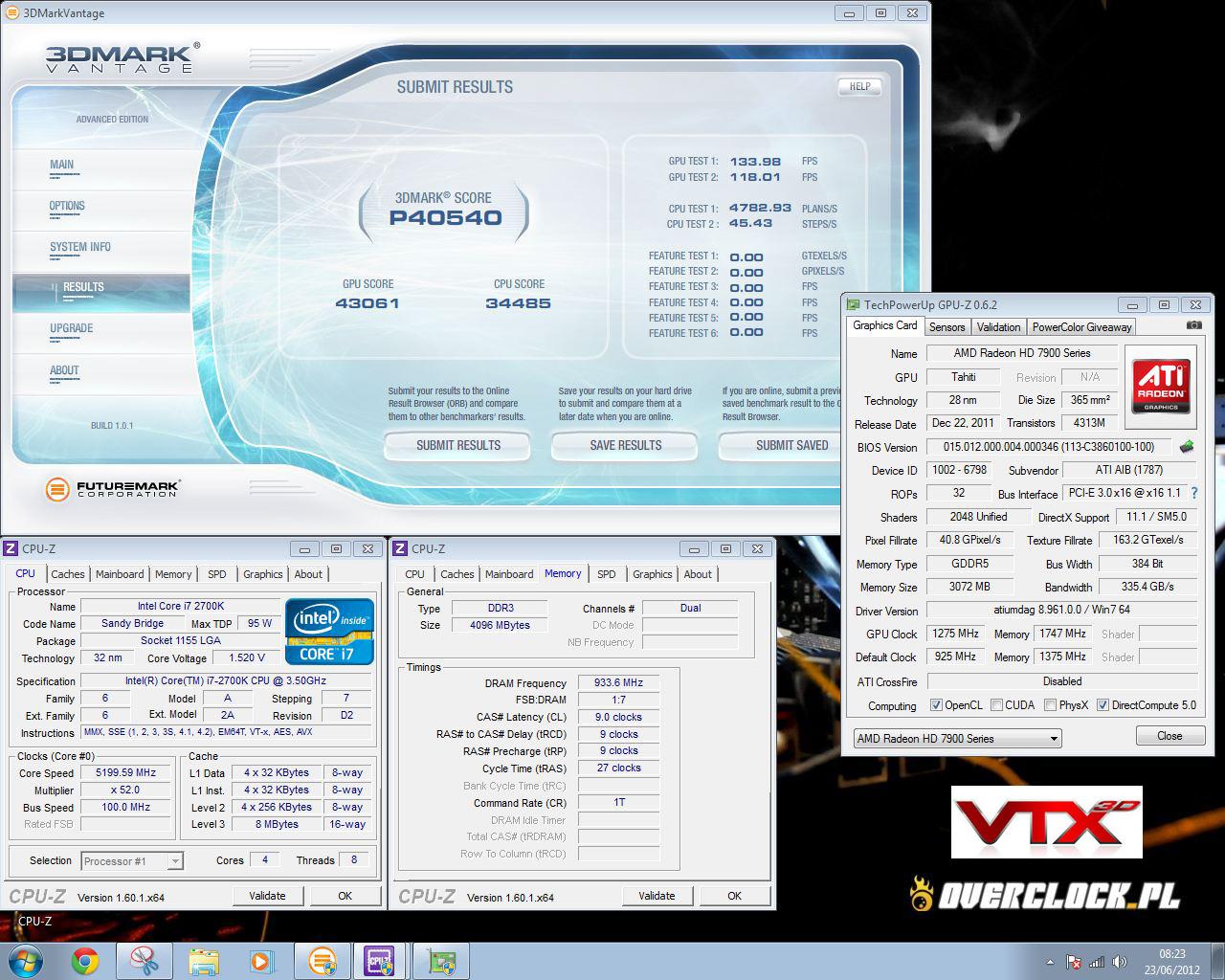
Task: Click the BIOS save chip icon in GPU-Z
Action: pos(1187,447)
